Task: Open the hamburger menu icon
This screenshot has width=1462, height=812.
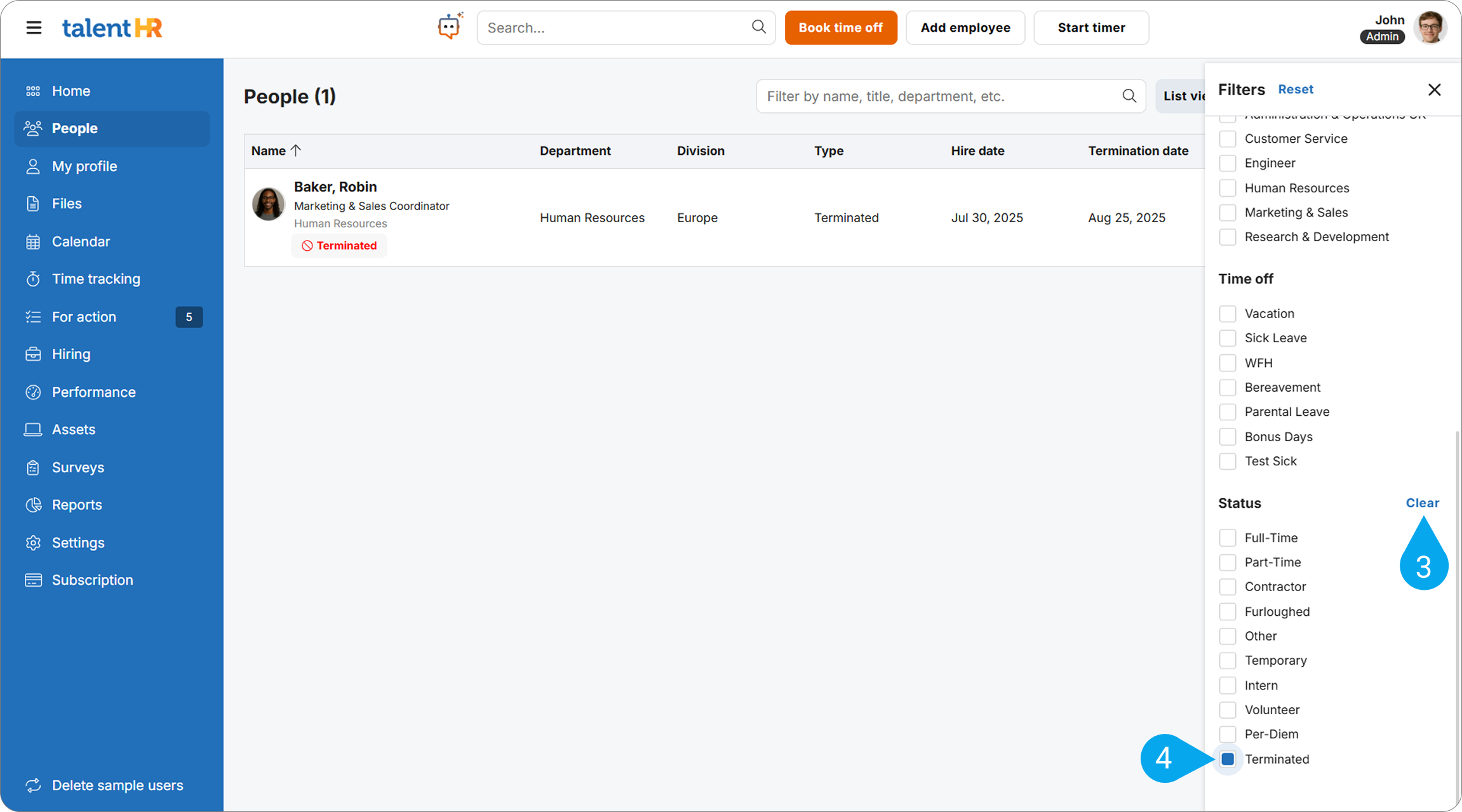Action: [34, 28]
